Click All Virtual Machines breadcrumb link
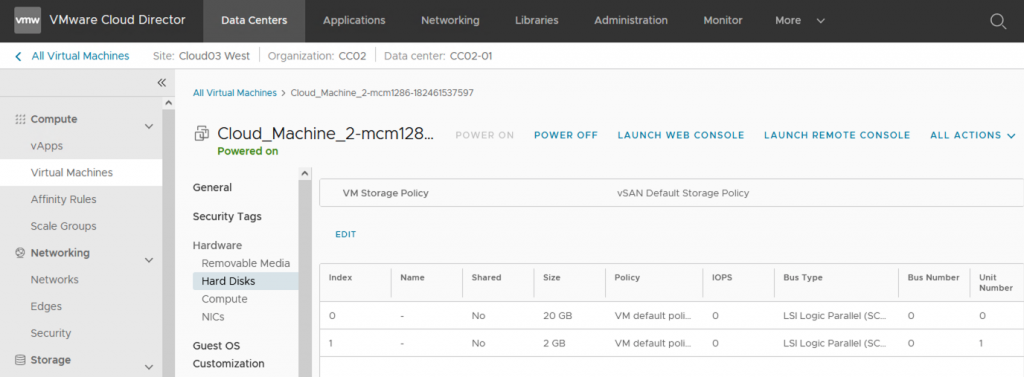The width and height of the screenshot is (1024, 377). click(234, 93)
